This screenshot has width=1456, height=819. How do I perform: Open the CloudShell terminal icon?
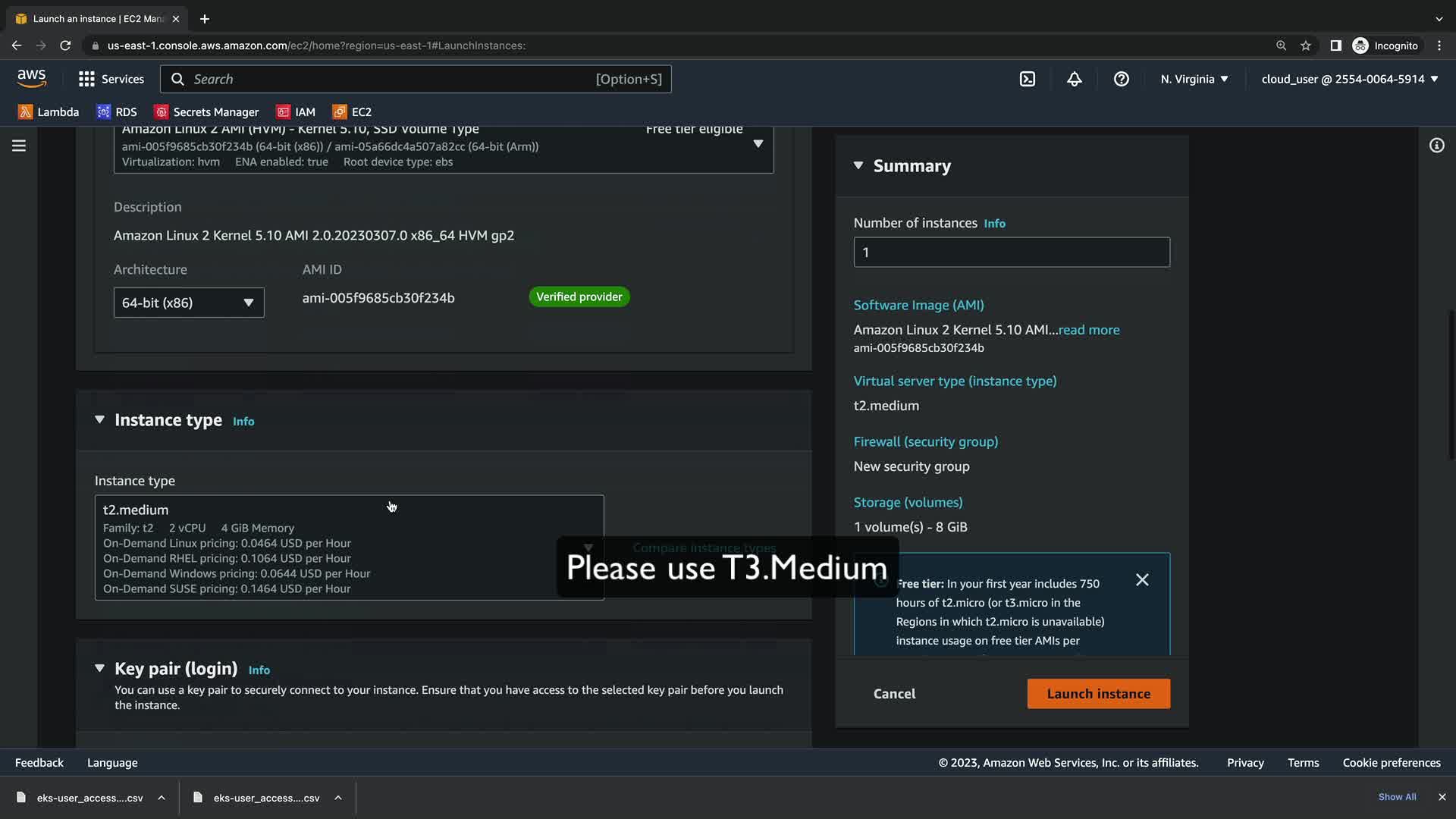[1027, 79]
